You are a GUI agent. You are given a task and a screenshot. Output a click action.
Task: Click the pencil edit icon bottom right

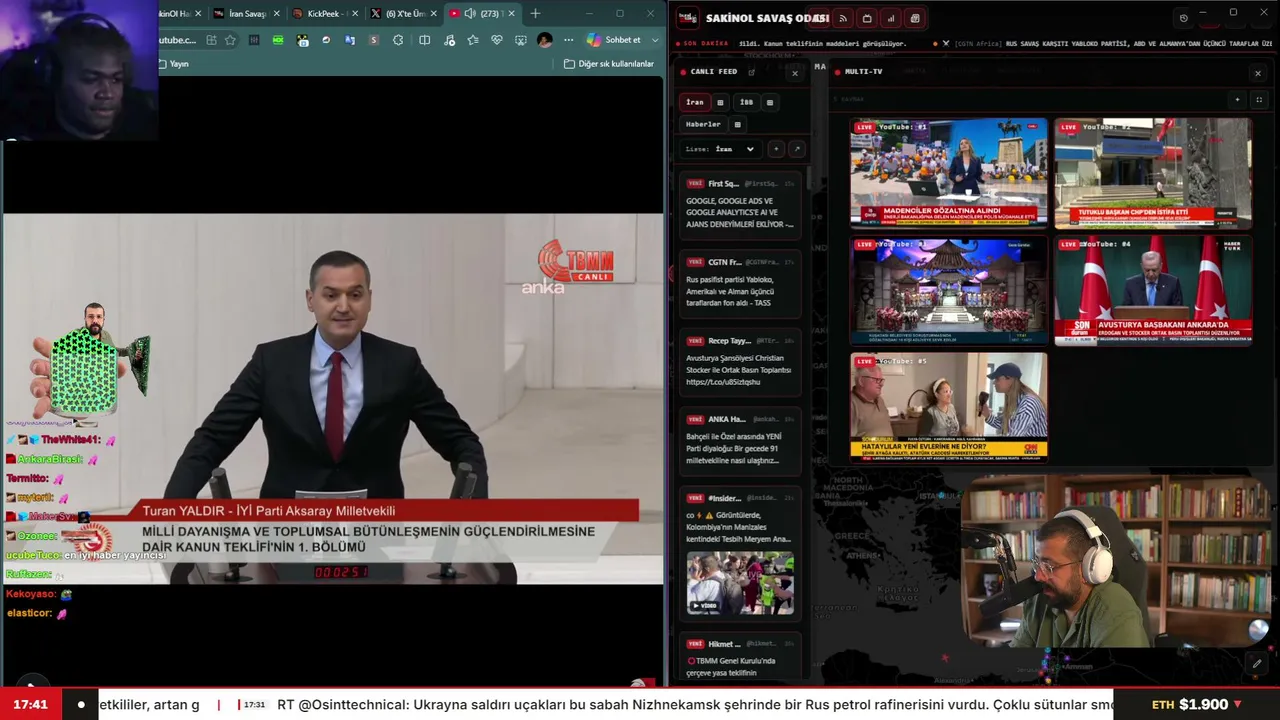1257,663
